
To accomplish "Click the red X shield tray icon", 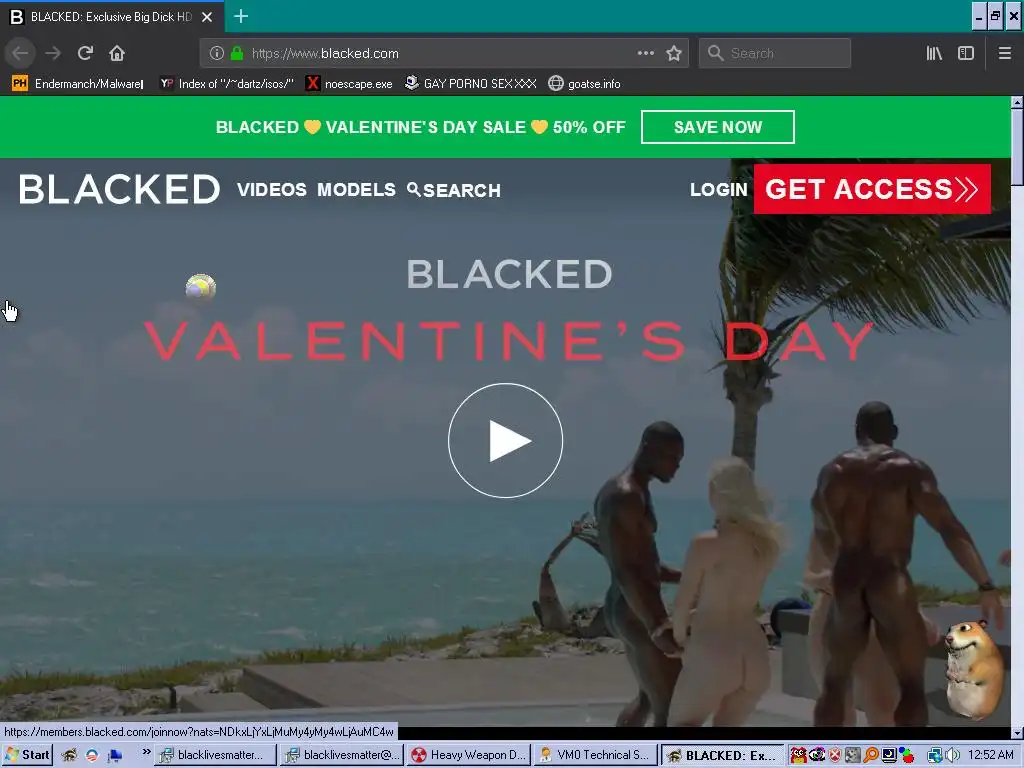I will coord(835,756).
